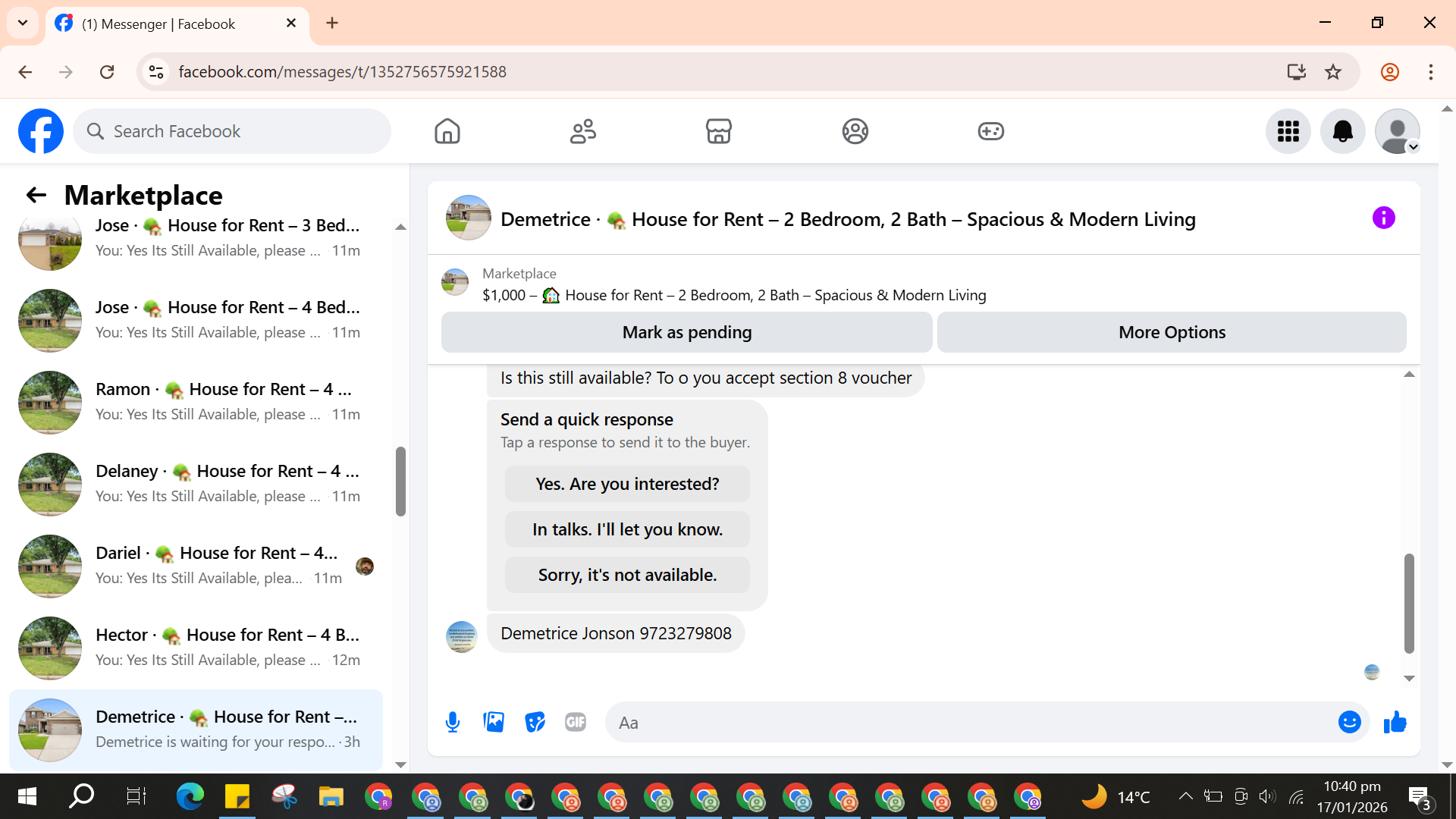Open the emoji picker in message box
The image size is (1456, 819).
[1349, 722]
